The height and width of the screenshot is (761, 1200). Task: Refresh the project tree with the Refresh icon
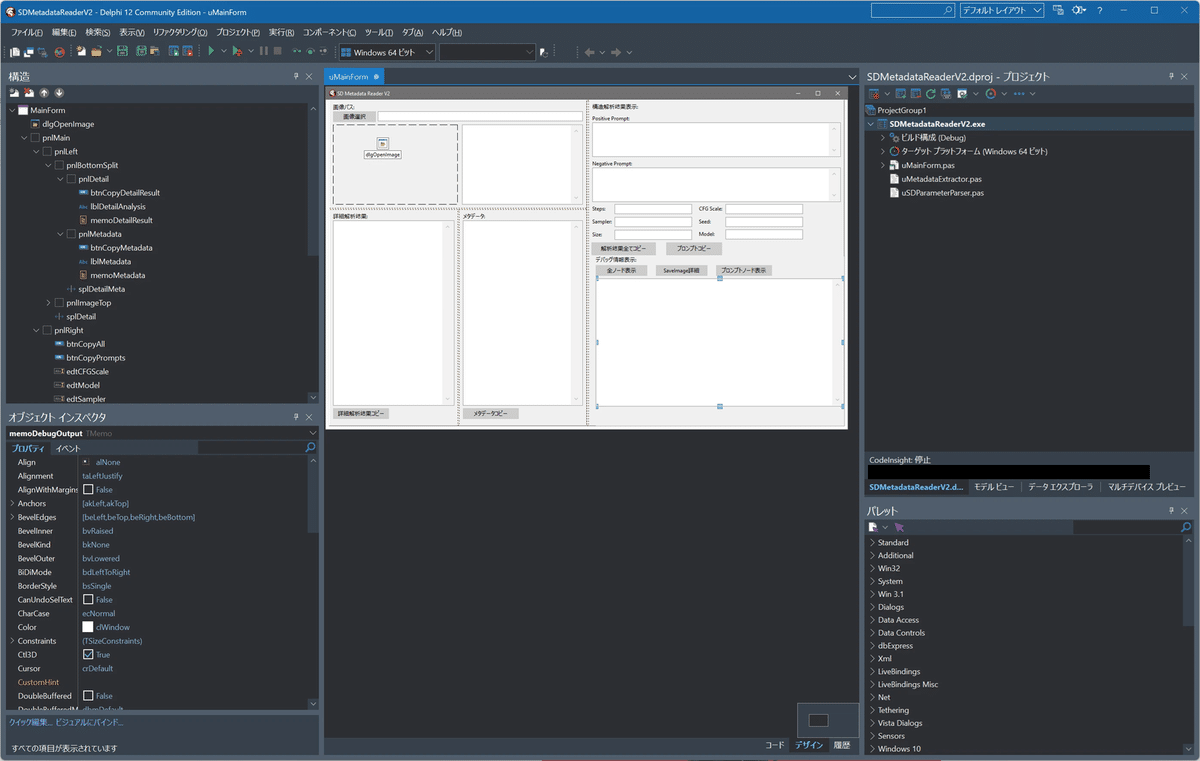[931, 93]
